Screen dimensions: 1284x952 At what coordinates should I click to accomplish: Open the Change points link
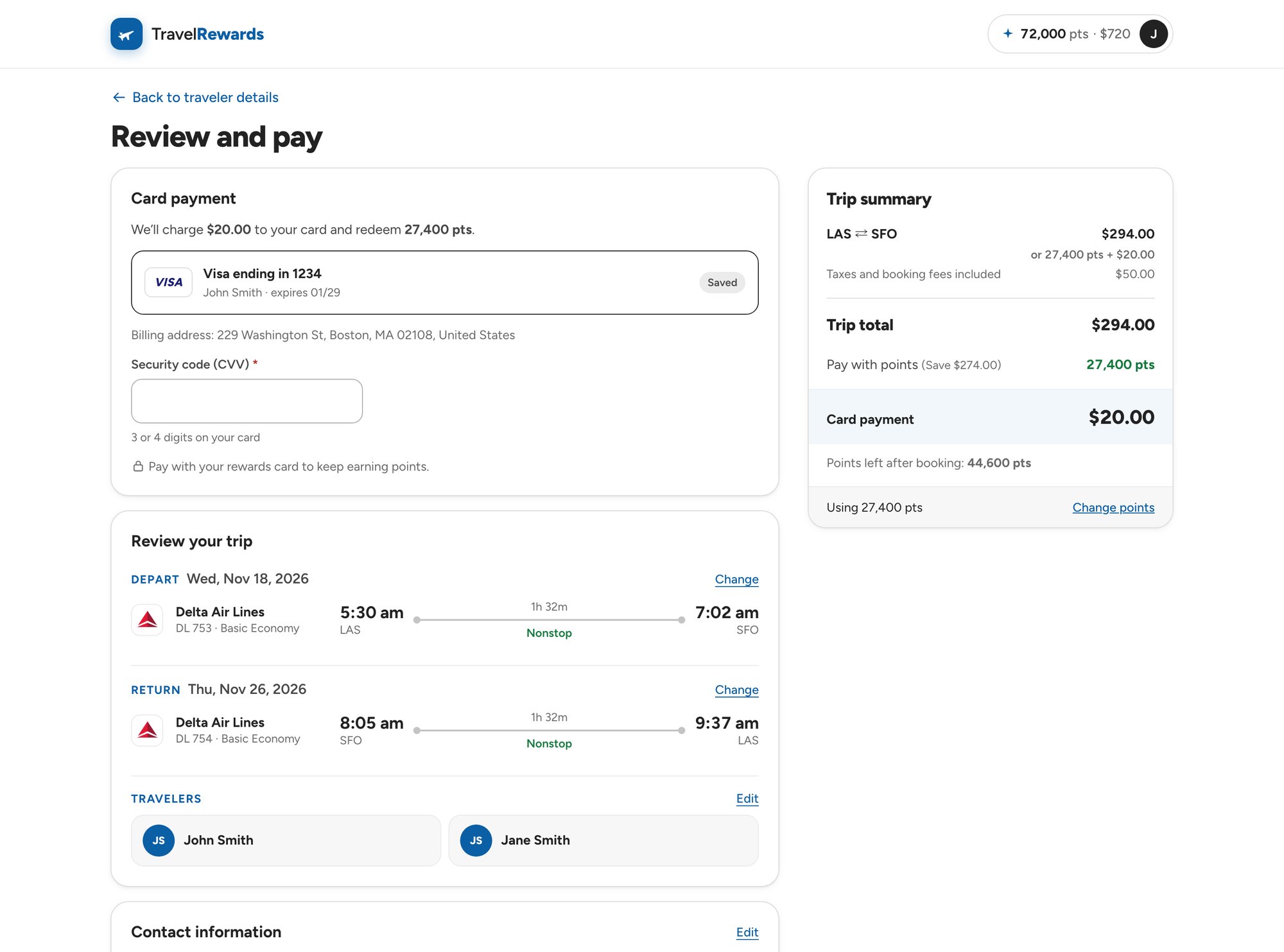tap(1113, 507)
